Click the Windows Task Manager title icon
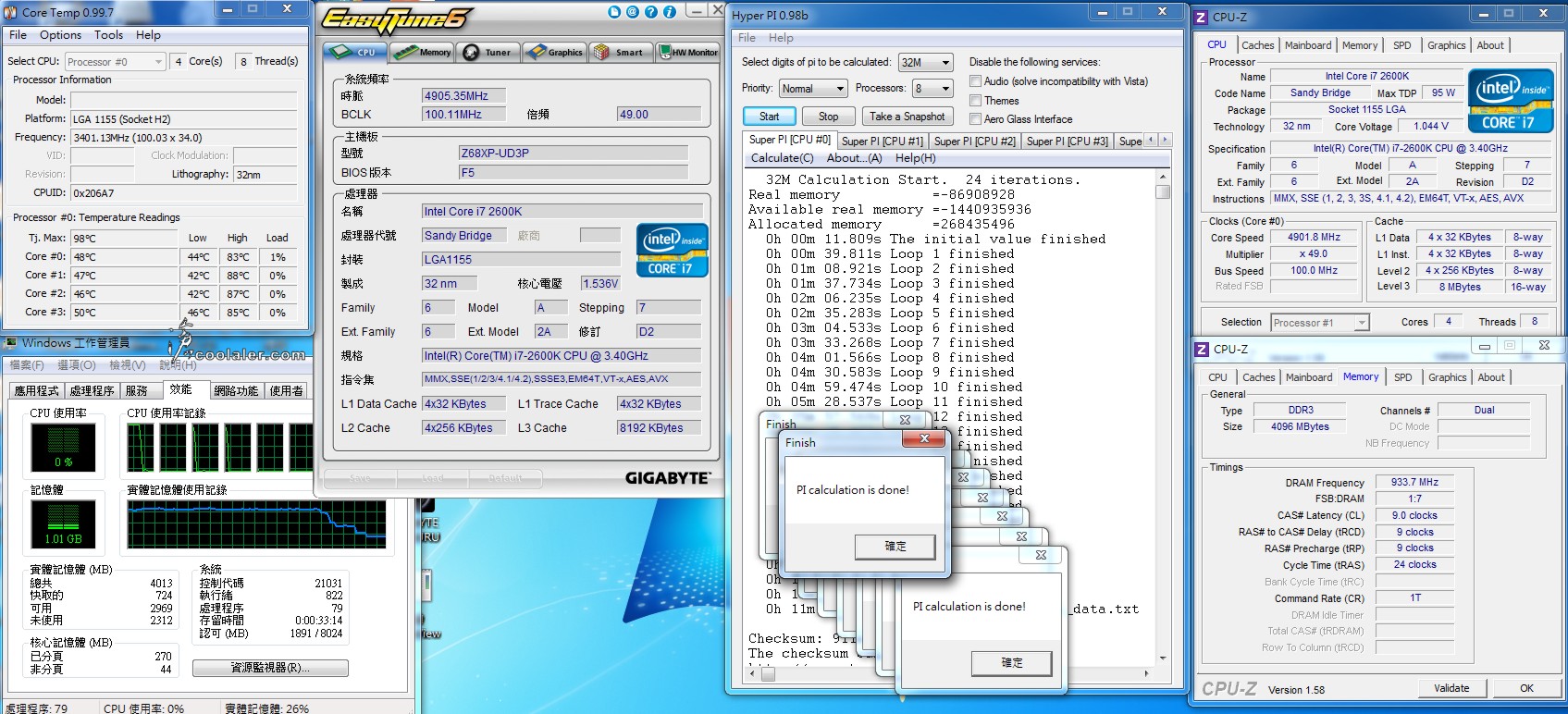The width and height of the screenshot is (1568, 714). coord(10,343)
